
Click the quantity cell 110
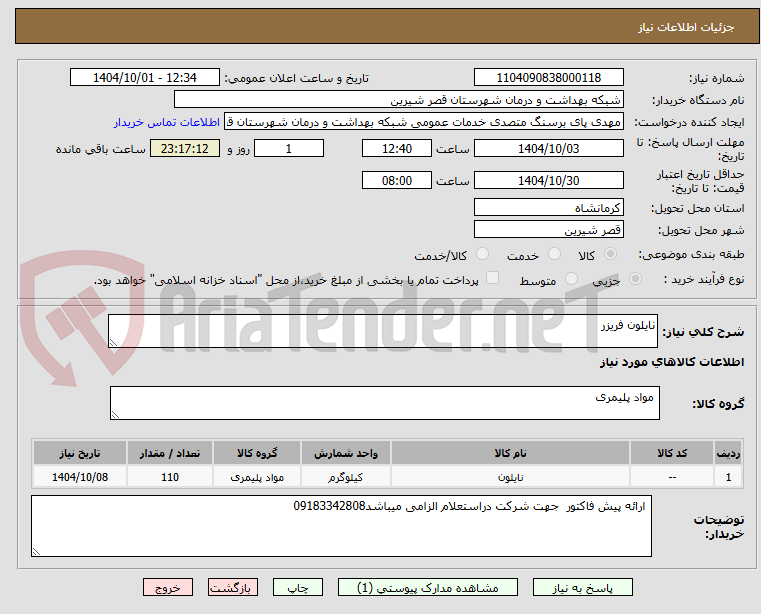[x=170, y=478]
